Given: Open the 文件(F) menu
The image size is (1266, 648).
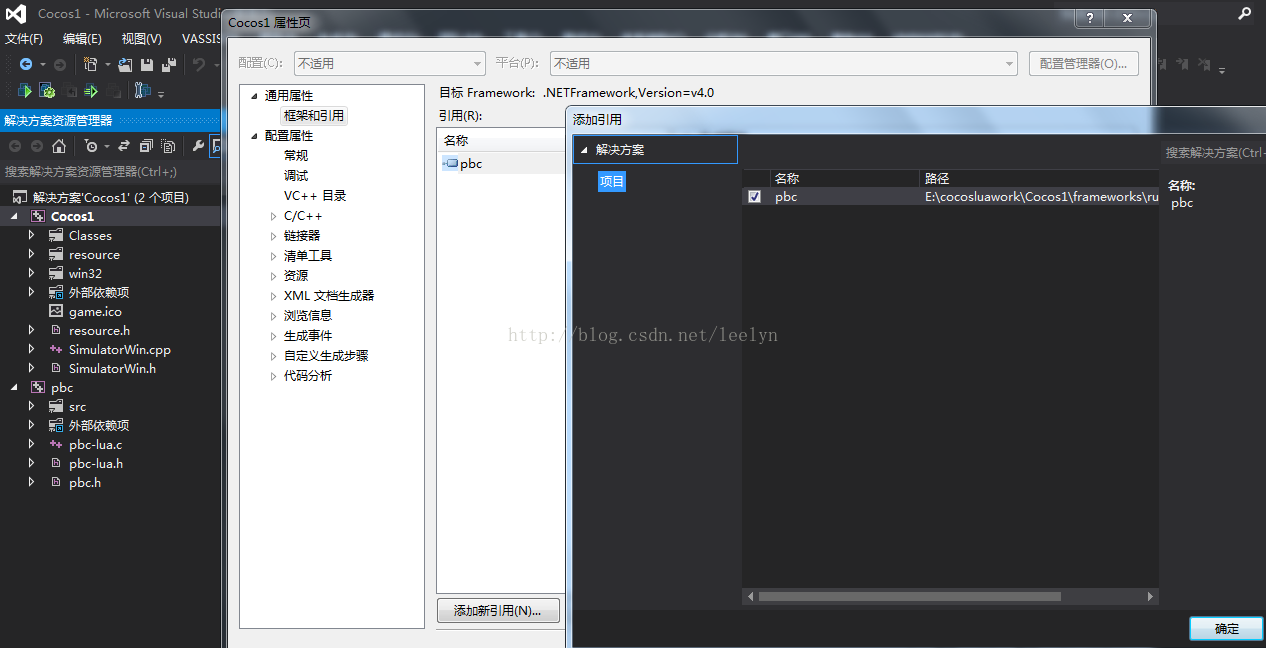Looking at the screenshot, I should (24, 39).
